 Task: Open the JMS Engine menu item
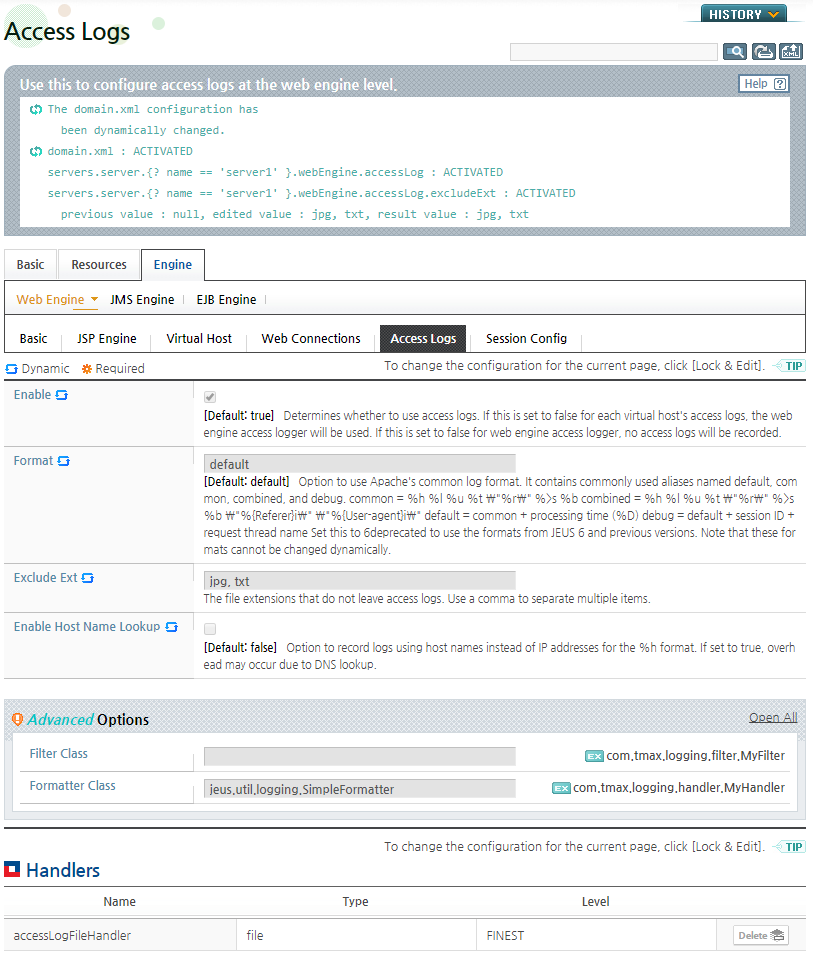[x=142, y=300]
